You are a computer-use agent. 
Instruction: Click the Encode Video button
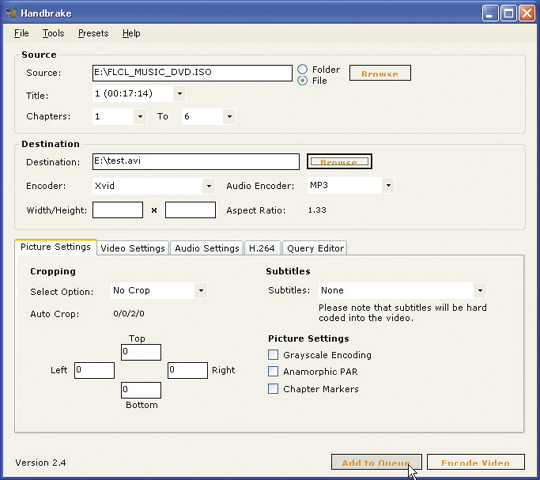click(476, 462)
